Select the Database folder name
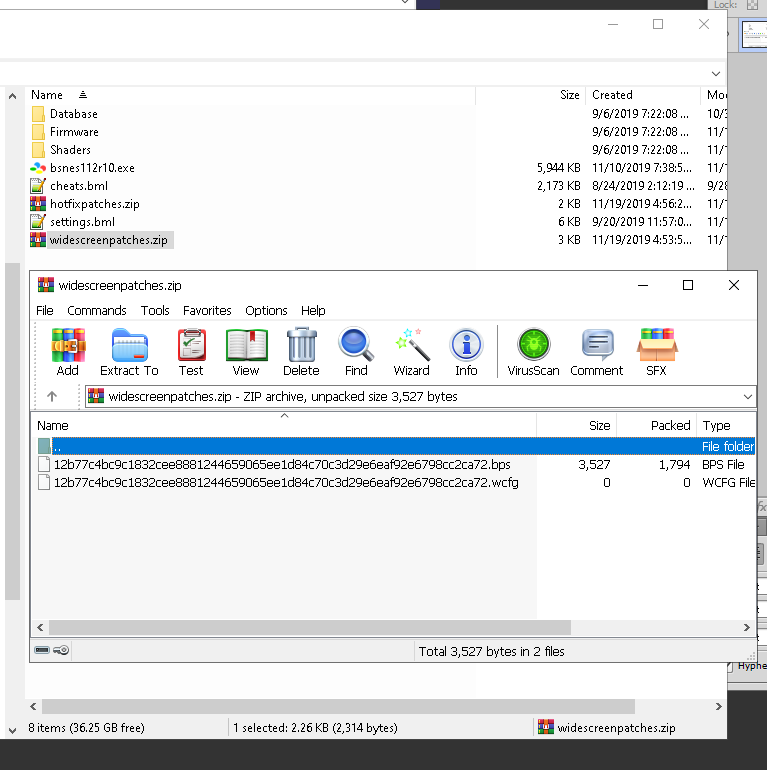 pos(74,114)
